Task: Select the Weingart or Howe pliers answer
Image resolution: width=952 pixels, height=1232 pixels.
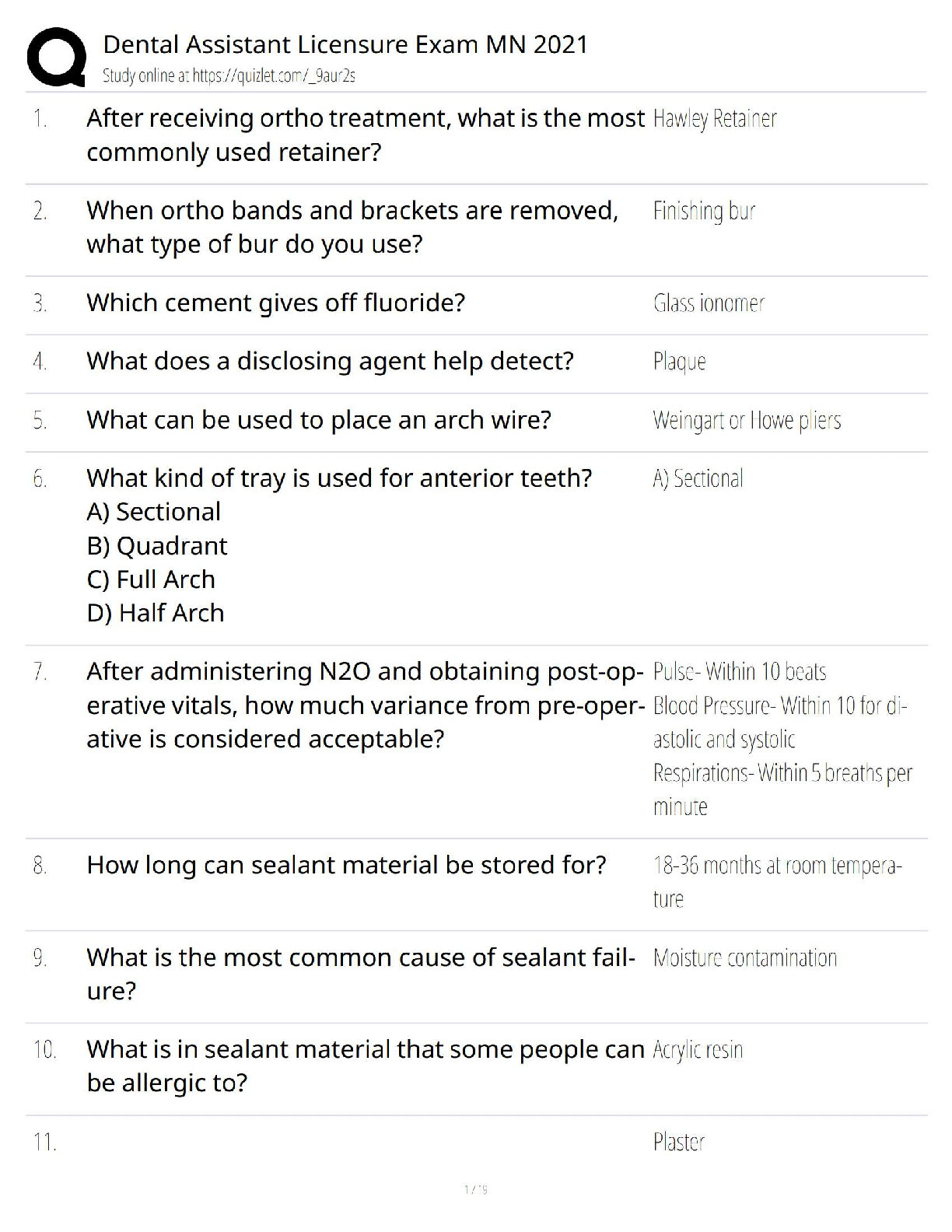Action: (x=747, y=420)
